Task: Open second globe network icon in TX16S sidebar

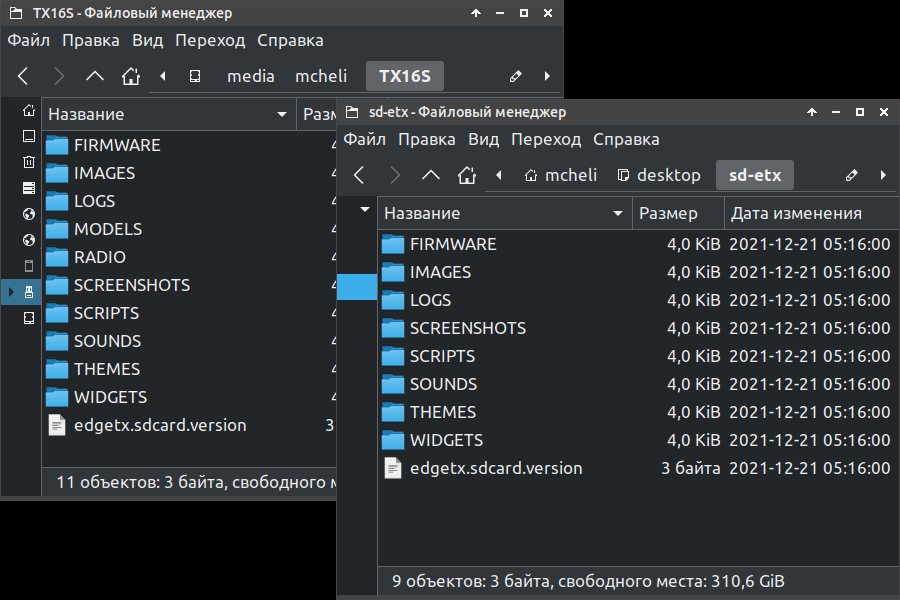Action: point(29,240)
